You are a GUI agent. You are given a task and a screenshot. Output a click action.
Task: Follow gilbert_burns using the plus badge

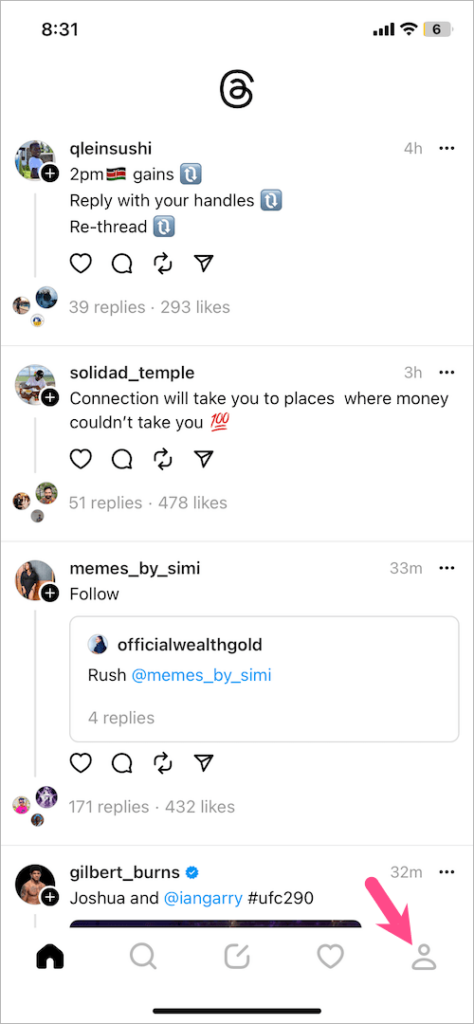point(50,898)
